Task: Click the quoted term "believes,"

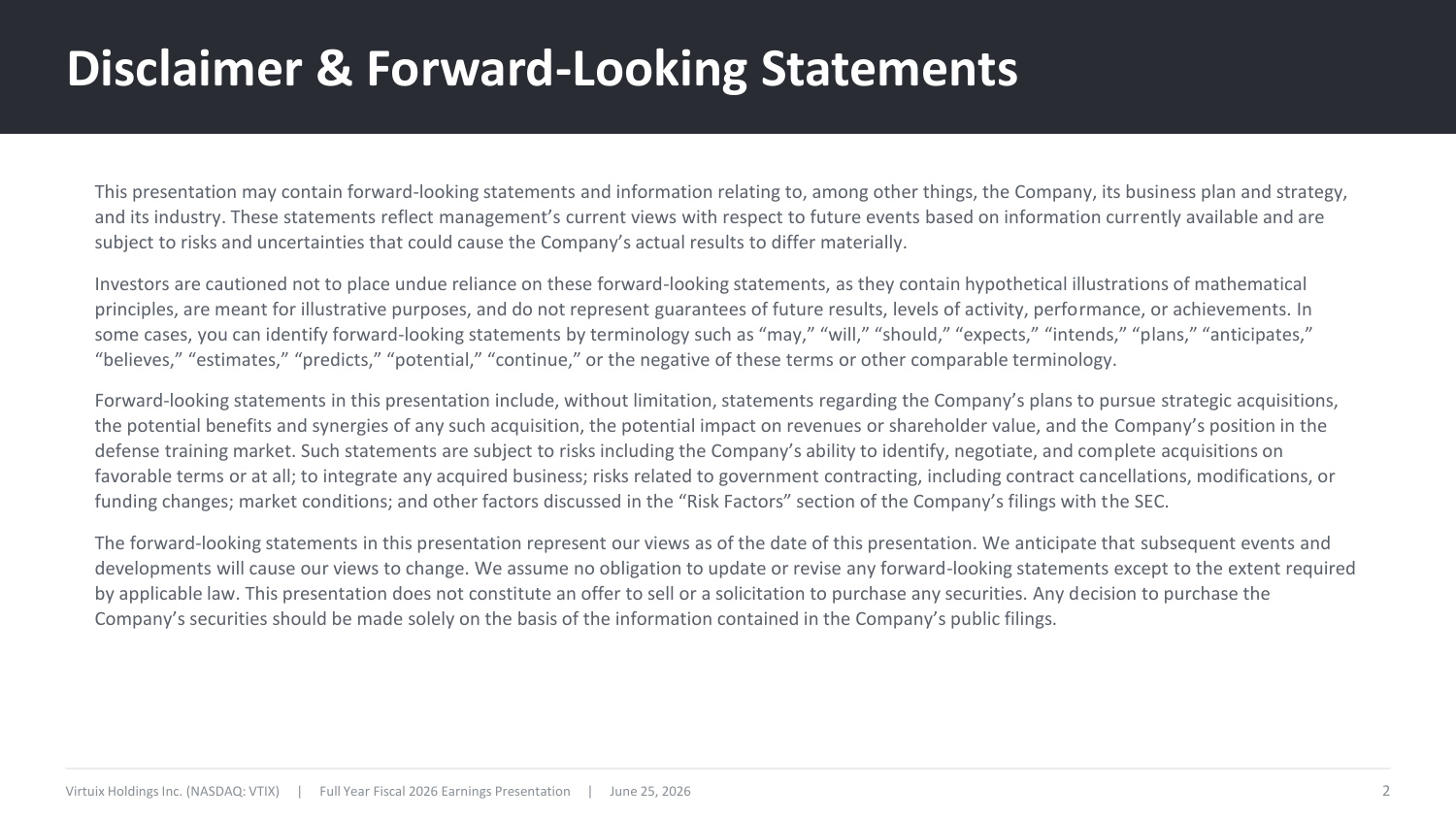Action: tap(137, 360)
